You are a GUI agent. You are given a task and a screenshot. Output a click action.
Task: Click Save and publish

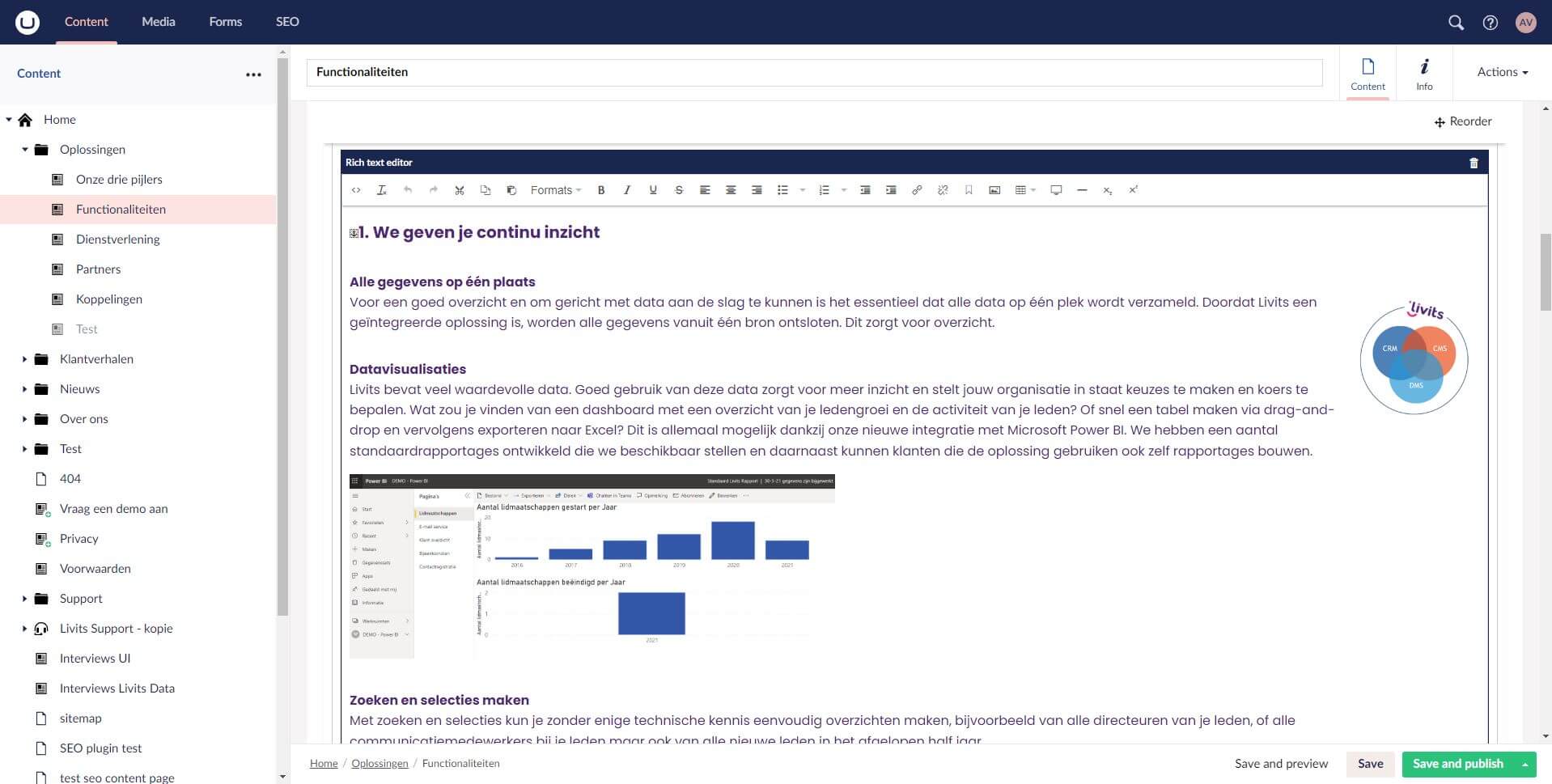[1457, 764]
